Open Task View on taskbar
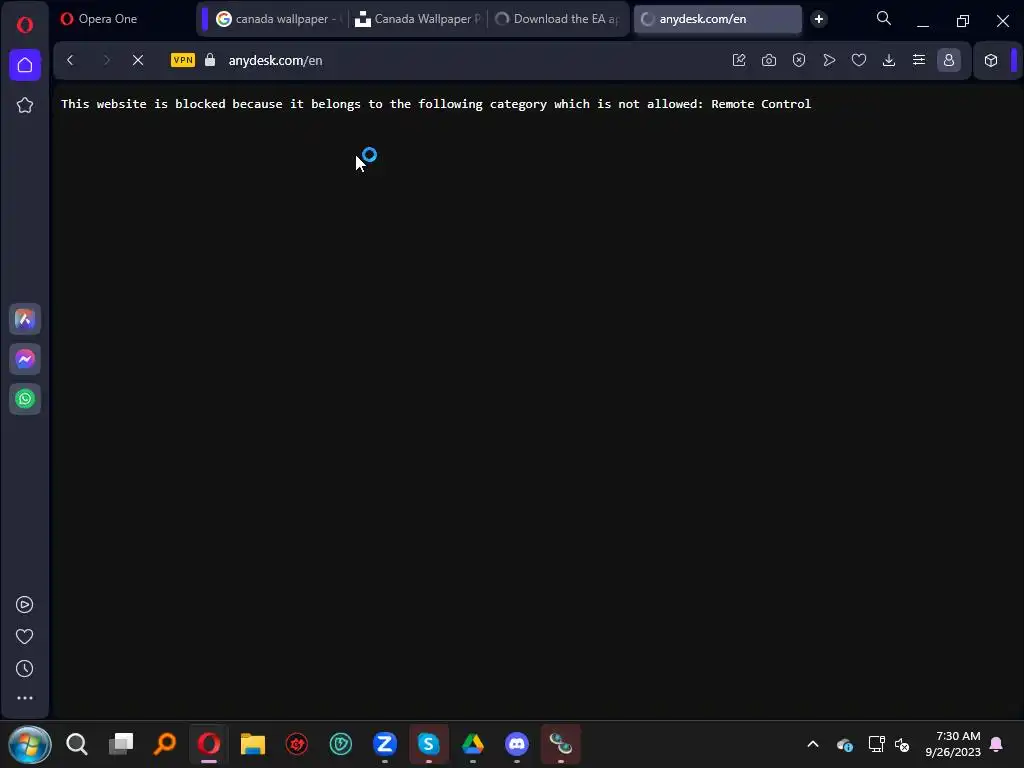The height and width of the screenshot is (768, 1024). tap(121, 744)
